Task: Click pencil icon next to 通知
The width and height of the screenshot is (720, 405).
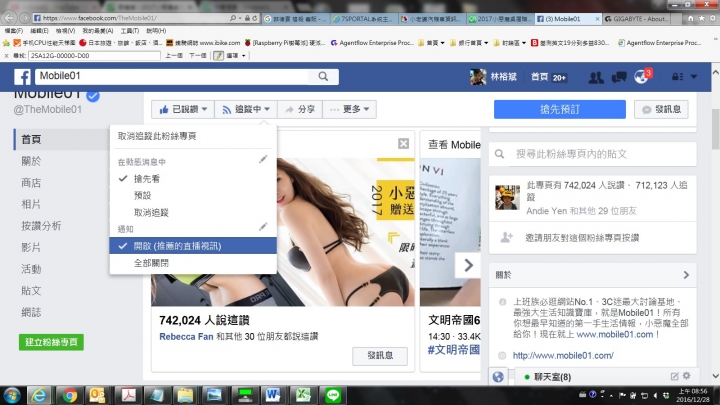Action: (x=263, y=227)
